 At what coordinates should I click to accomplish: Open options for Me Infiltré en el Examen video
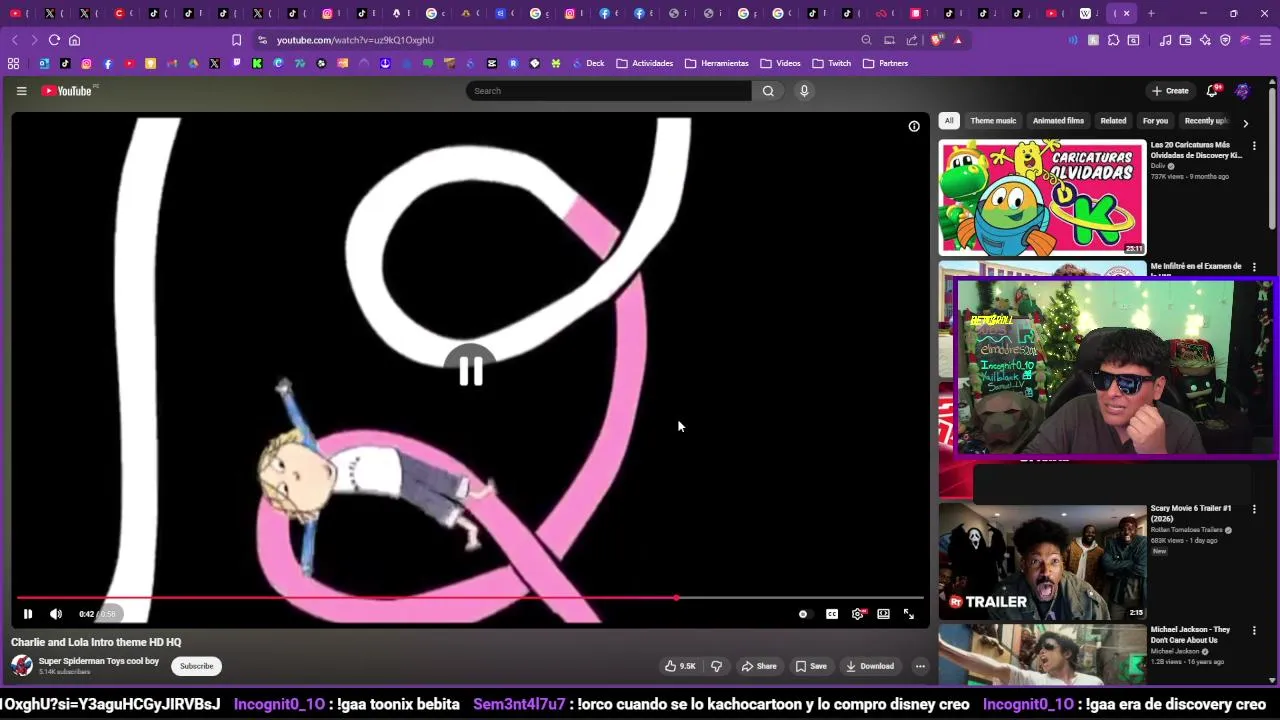1254,268
